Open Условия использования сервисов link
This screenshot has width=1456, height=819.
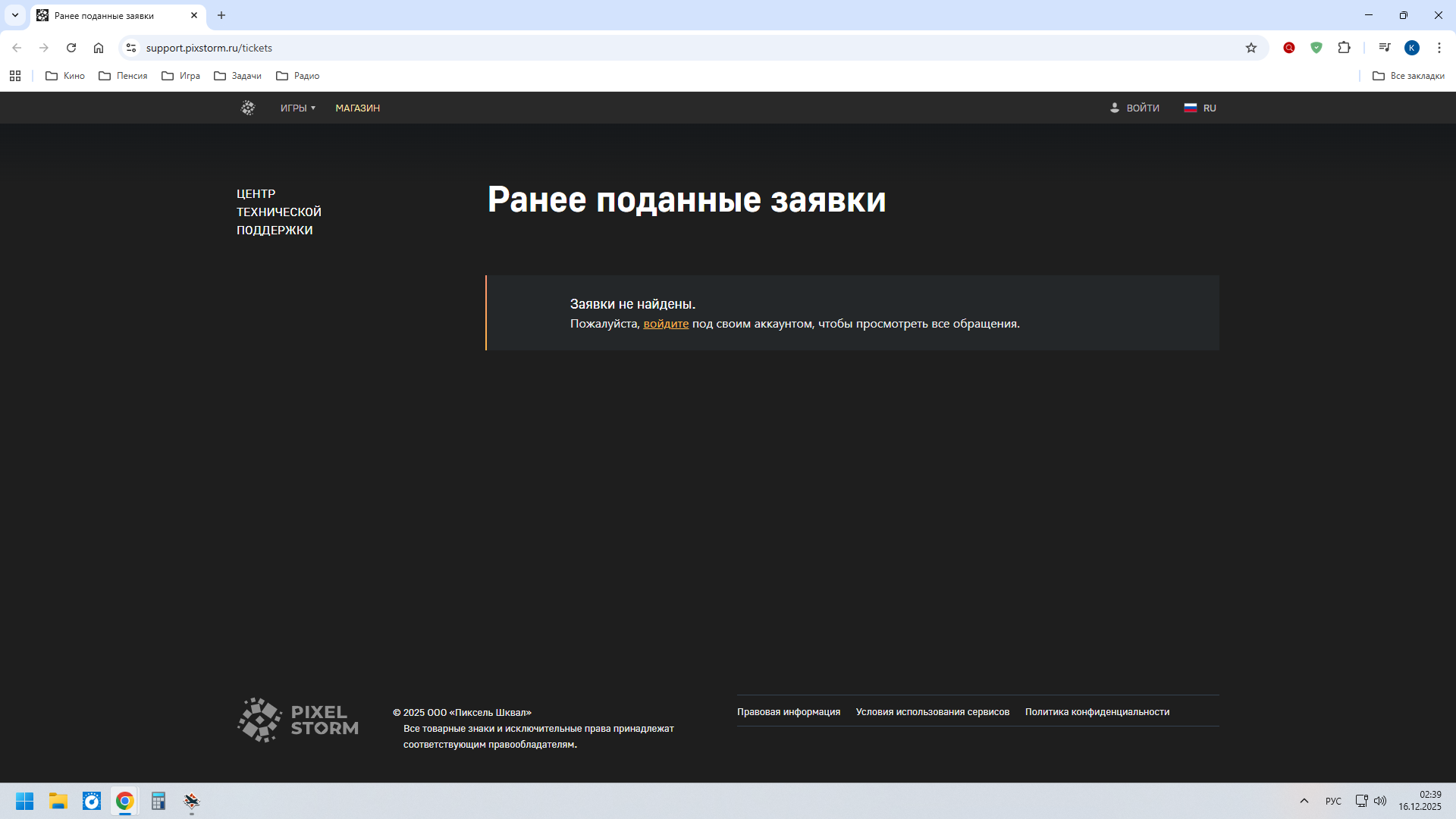[932, 712]
